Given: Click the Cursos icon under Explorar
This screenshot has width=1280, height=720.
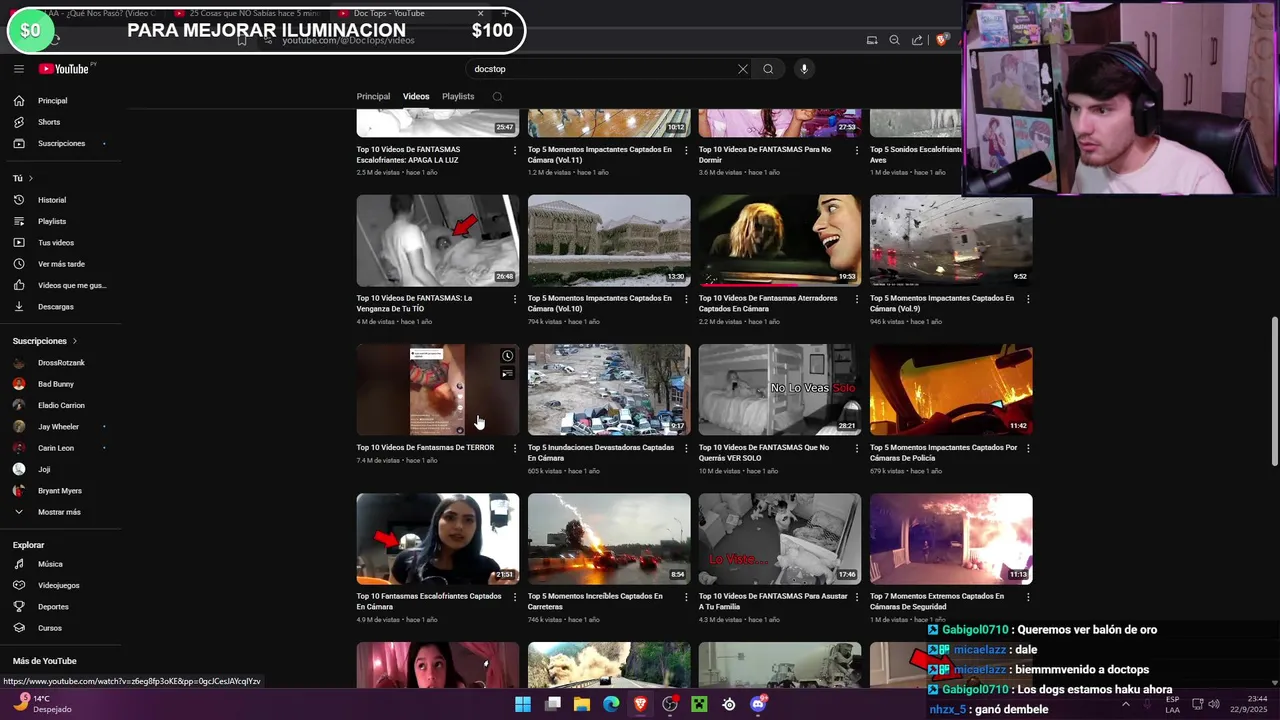Looking at the screenshot, I should (18, 628).
